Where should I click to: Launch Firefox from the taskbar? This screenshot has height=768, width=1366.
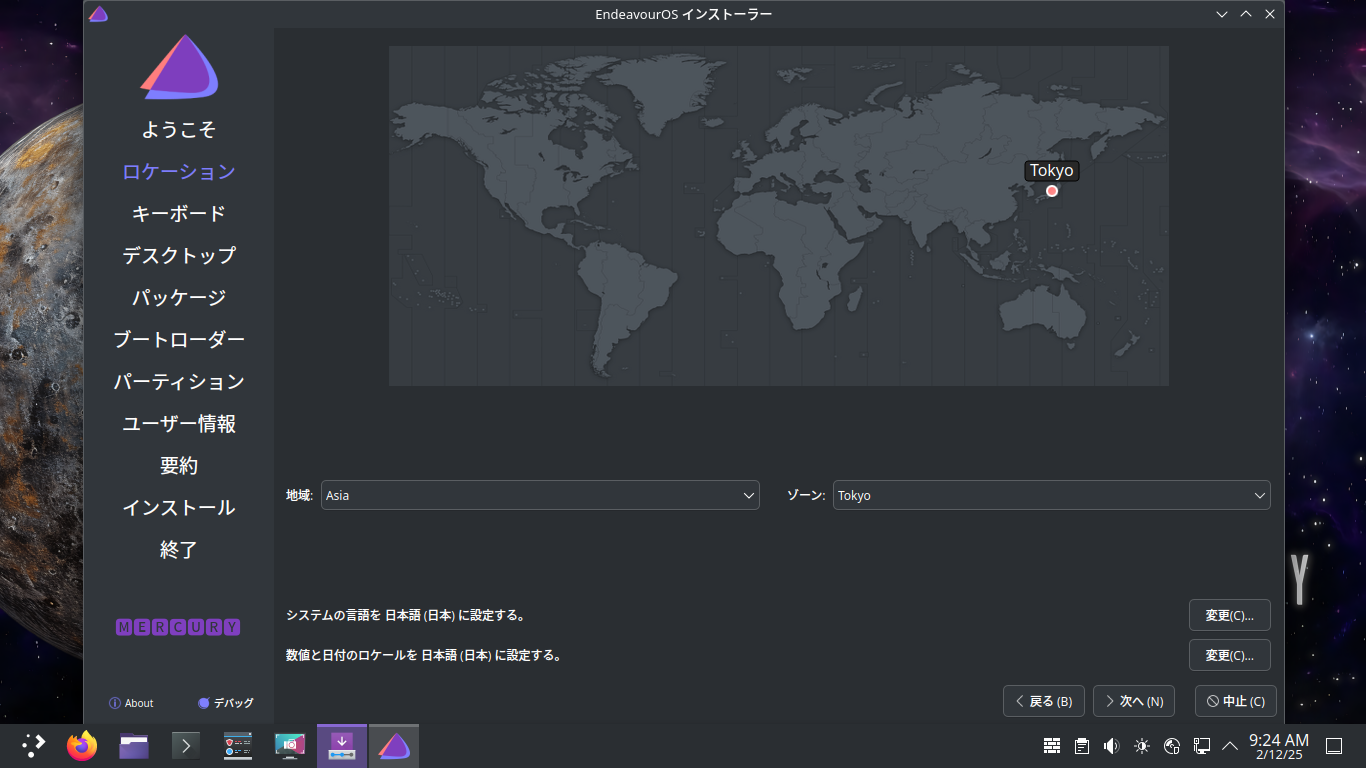[82, 745]
